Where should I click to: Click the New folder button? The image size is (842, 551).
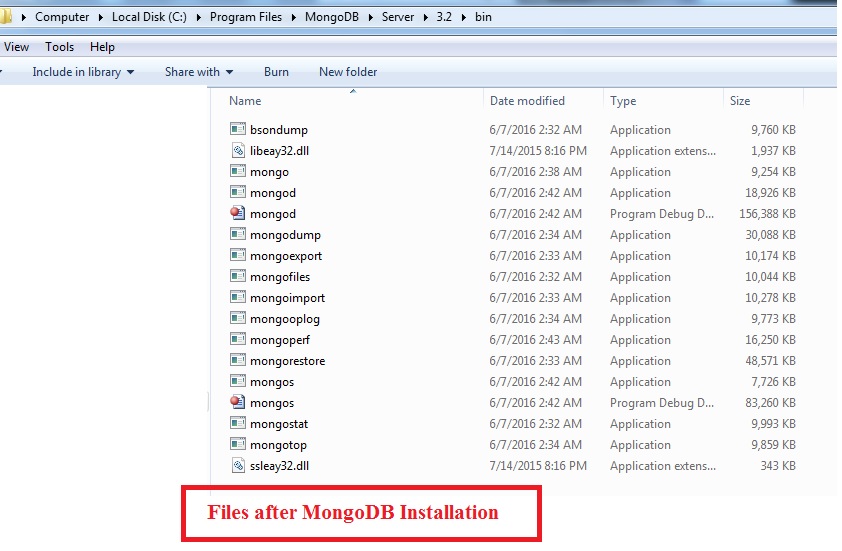[348, 71]
